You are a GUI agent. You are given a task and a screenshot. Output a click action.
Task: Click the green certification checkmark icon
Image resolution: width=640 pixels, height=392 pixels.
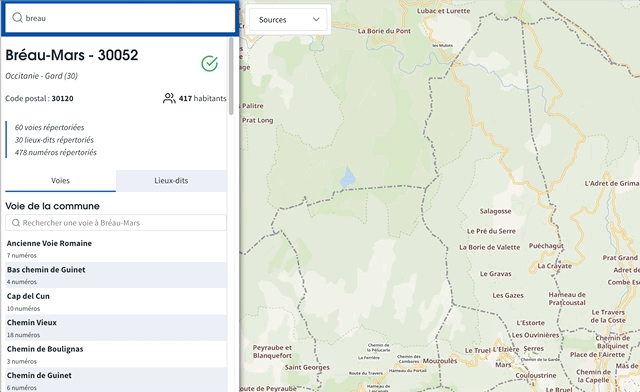click(209, 64)
